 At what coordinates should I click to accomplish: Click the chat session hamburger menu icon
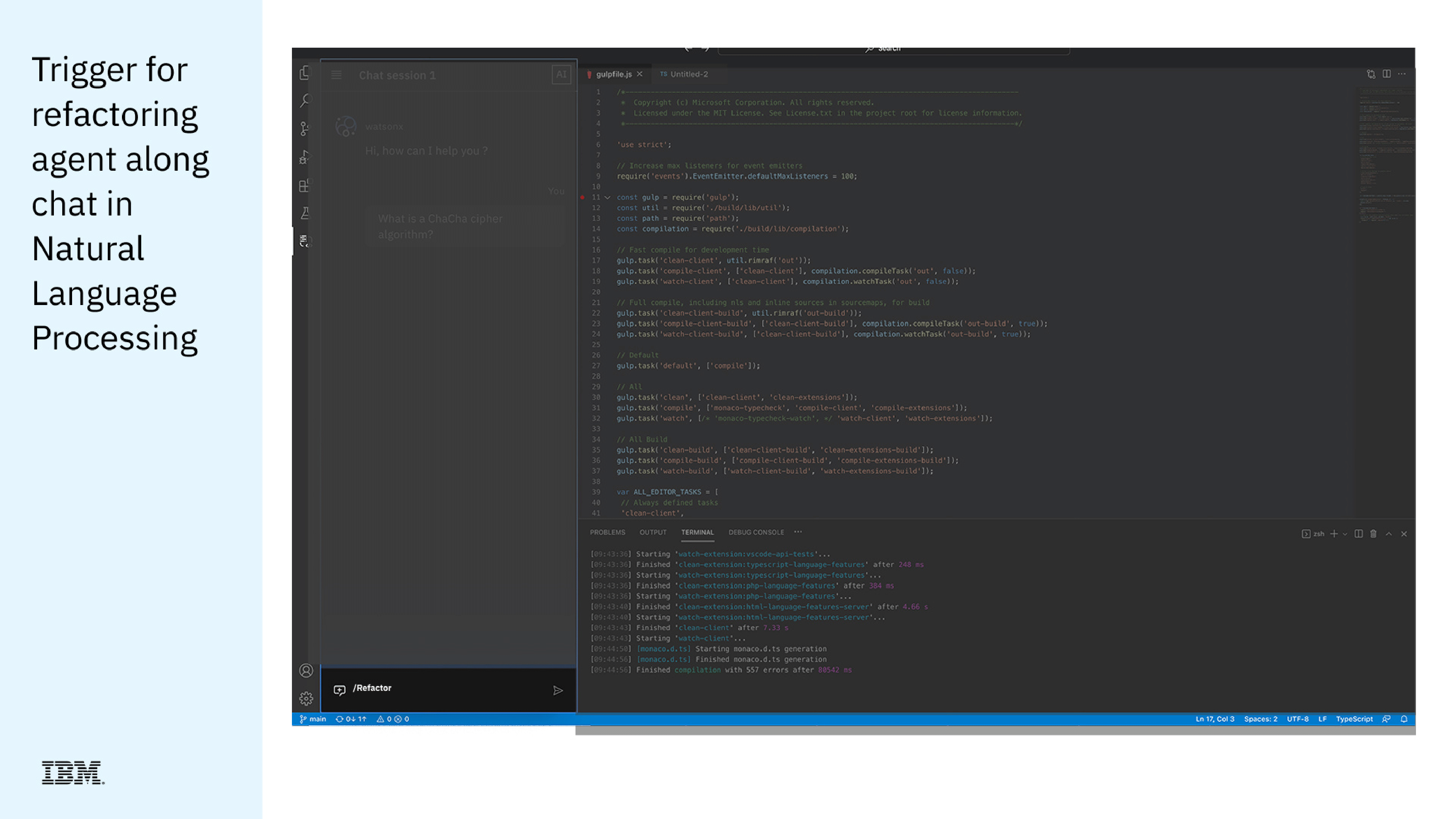(336, 75)
